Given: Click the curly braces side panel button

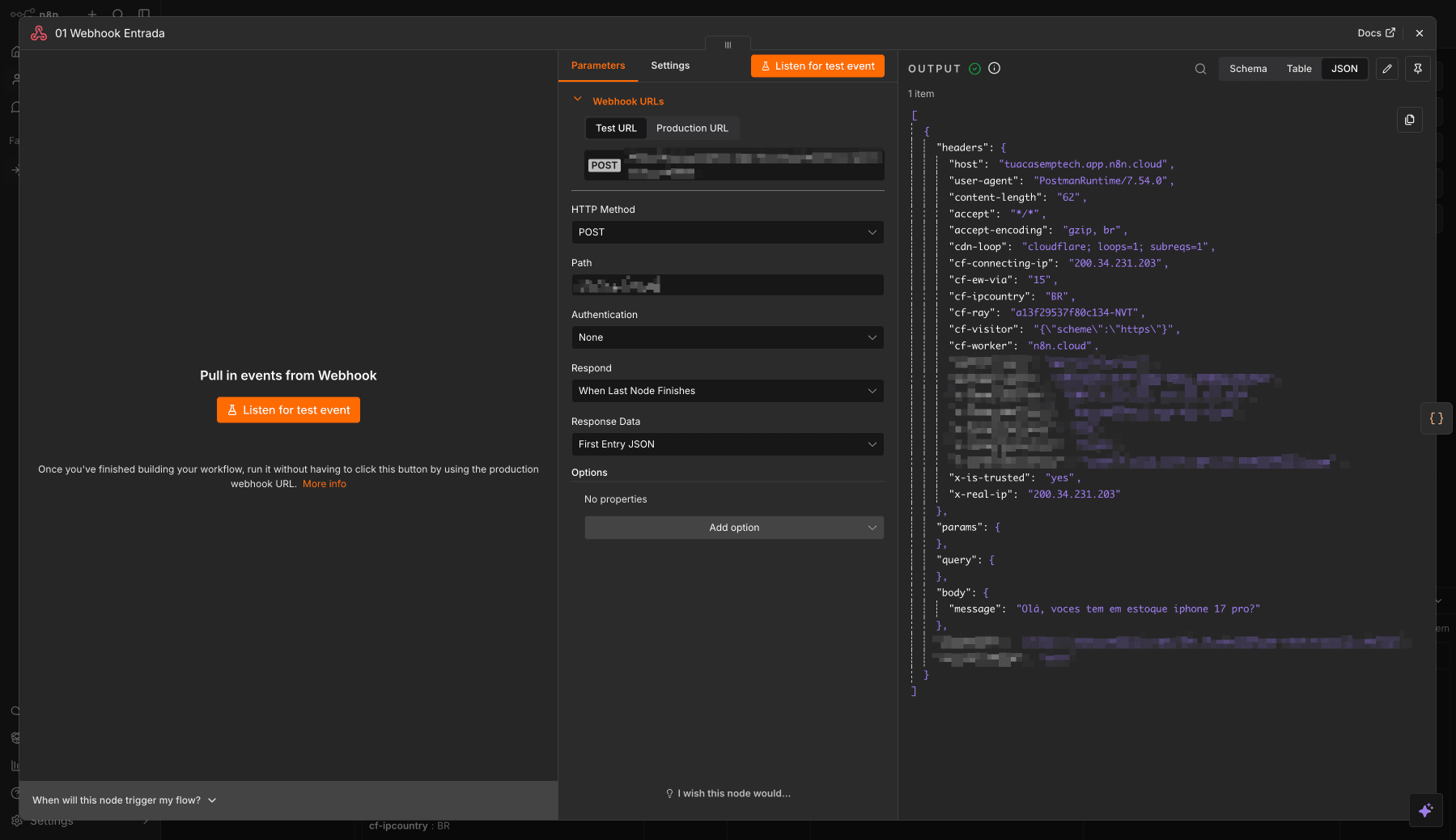Looking at the screenshot, I should [1437, 418].
